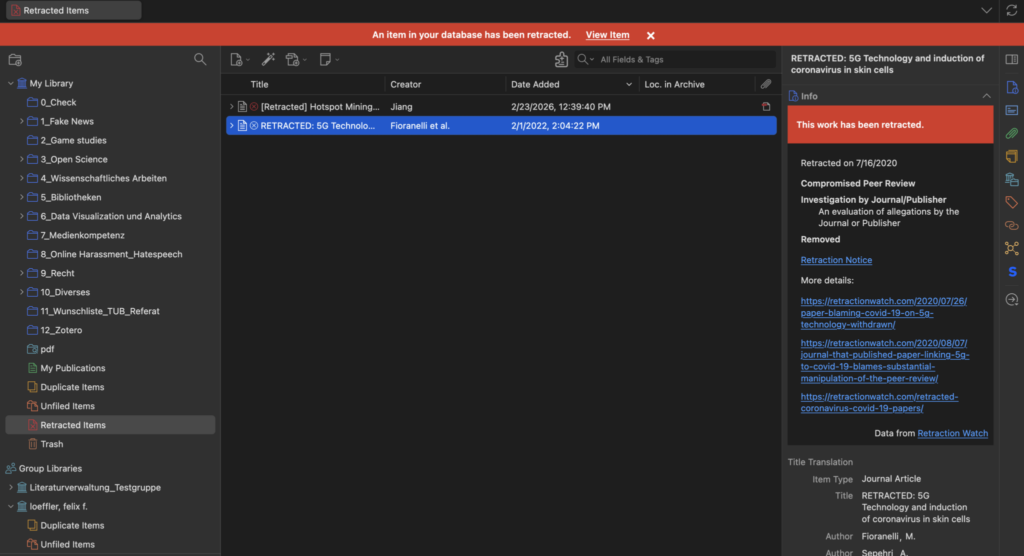
Task: Select 8_Online Harassment_Hatespeech collection
Action: (x=110, y=254)
